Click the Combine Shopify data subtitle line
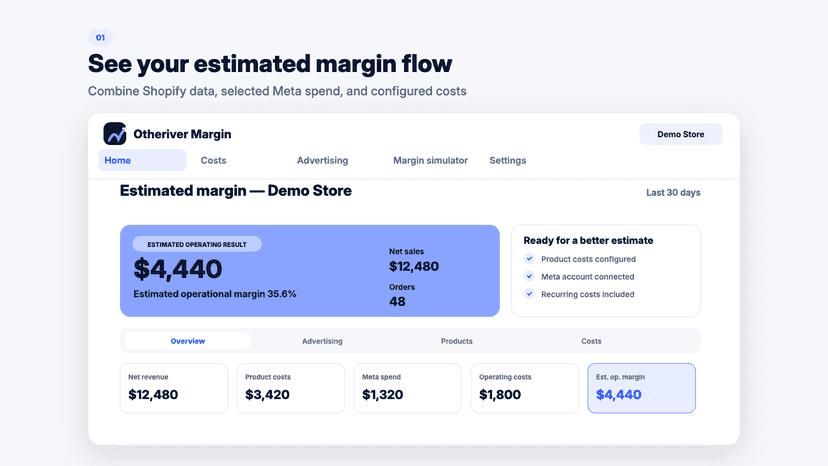The width and height of the screenshot is (828, 466). pyautogui.click(x=277, y=91)
